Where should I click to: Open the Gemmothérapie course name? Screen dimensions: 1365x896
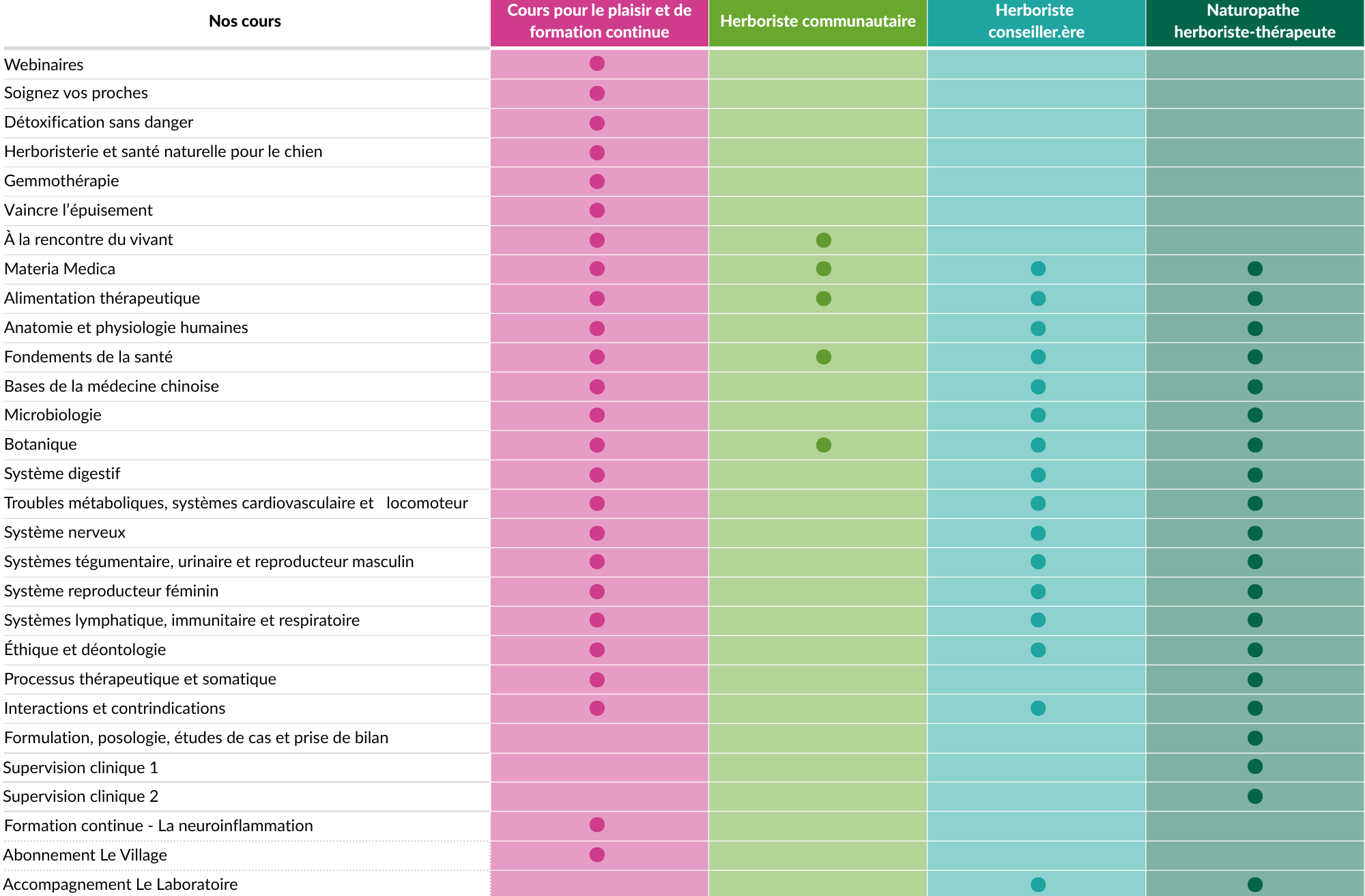click(x=61, y=181)
